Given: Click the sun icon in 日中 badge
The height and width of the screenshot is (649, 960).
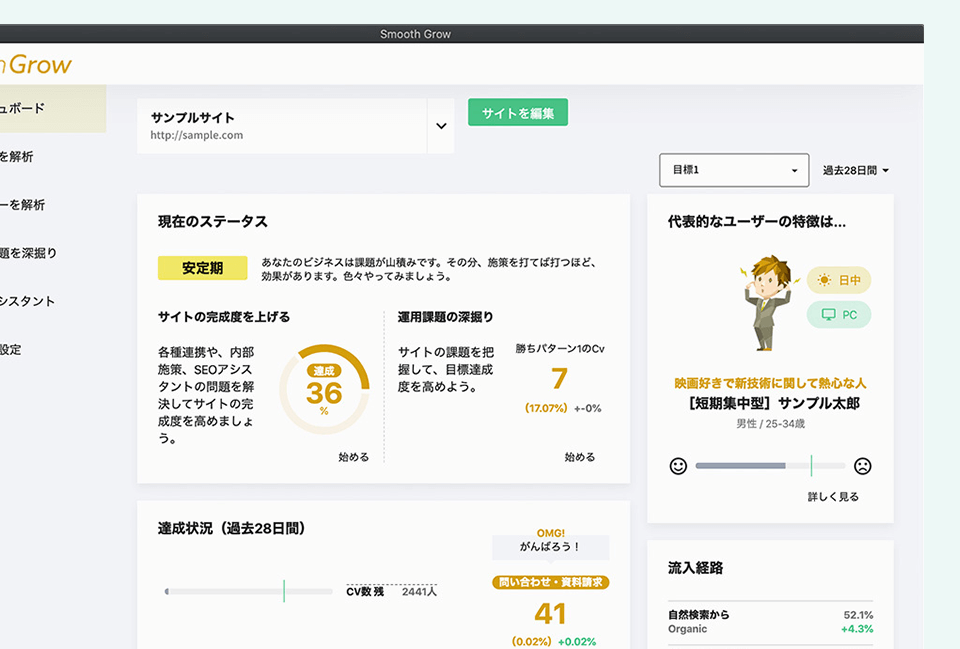Looking at the screenshot, I should [x=824, y=280].
